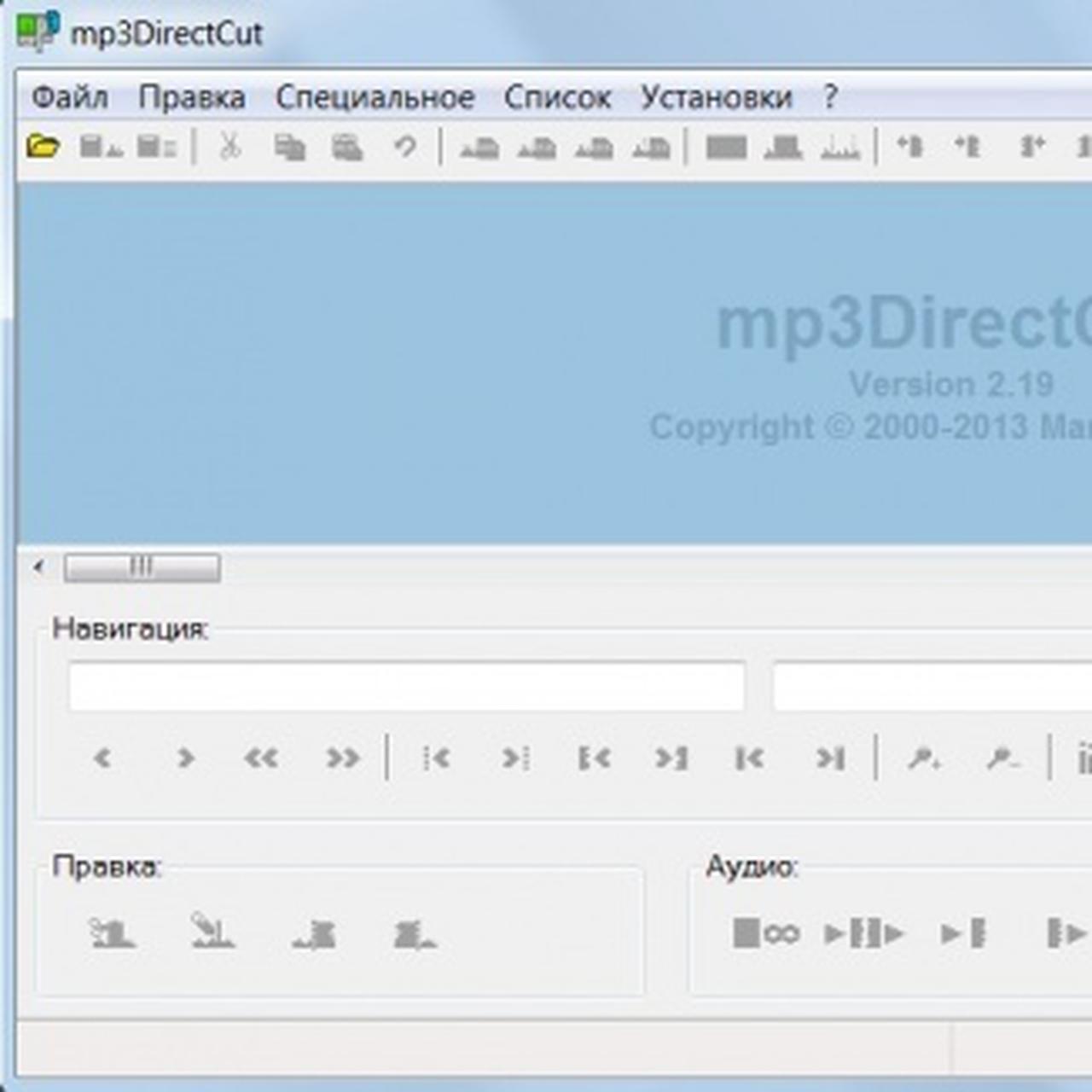Click the dotted-bar next-marker arrow icon
This screenshot has width=1092, height=1092.
click(515, 758)
